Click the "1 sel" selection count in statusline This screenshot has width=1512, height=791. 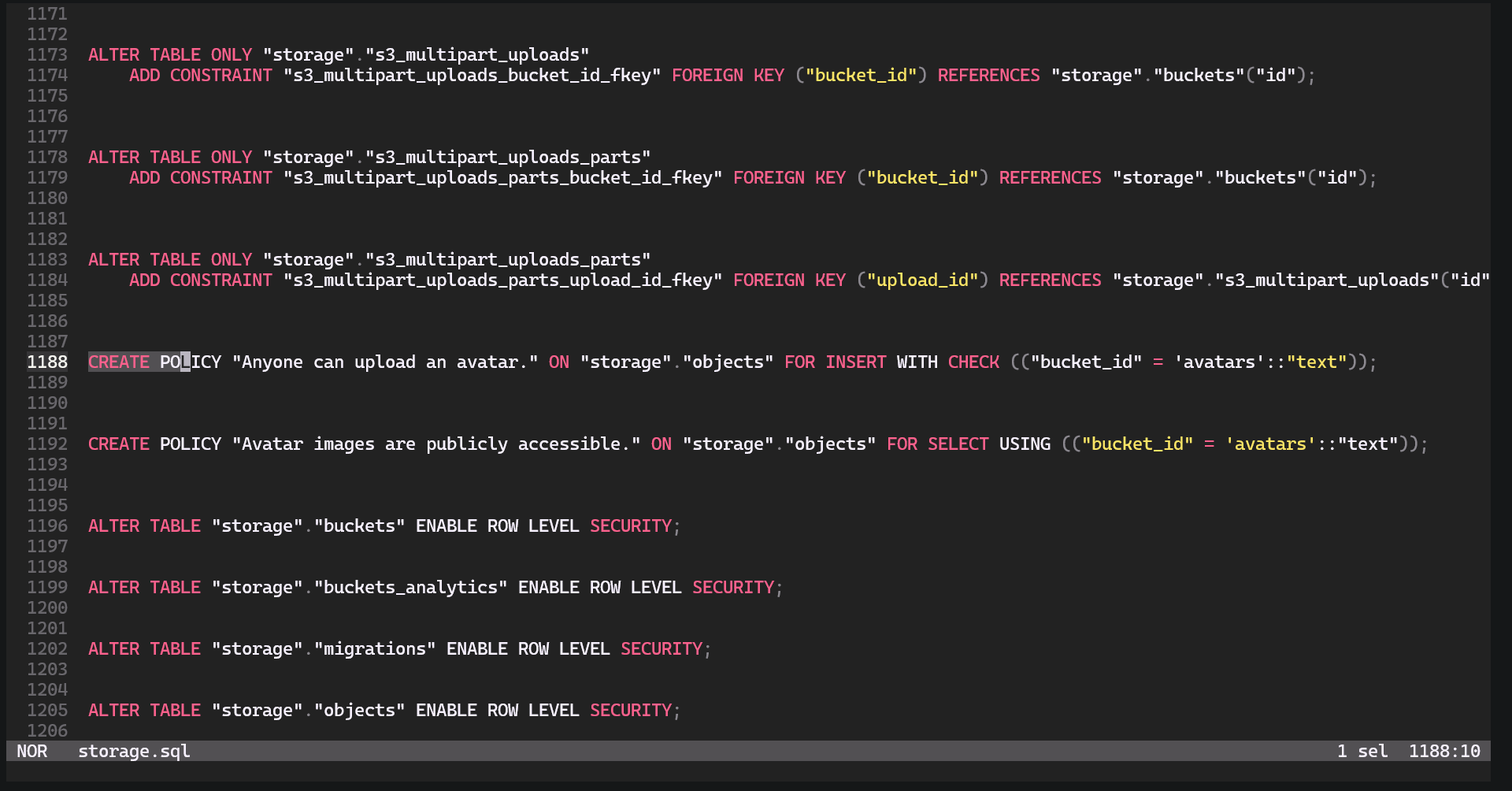click(x=1362, y=751)
